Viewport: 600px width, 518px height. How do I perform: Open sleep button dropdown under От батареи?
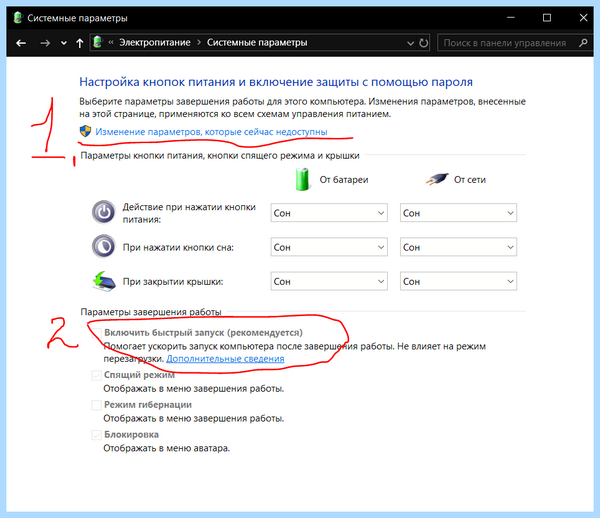click(x=329, y=247)
